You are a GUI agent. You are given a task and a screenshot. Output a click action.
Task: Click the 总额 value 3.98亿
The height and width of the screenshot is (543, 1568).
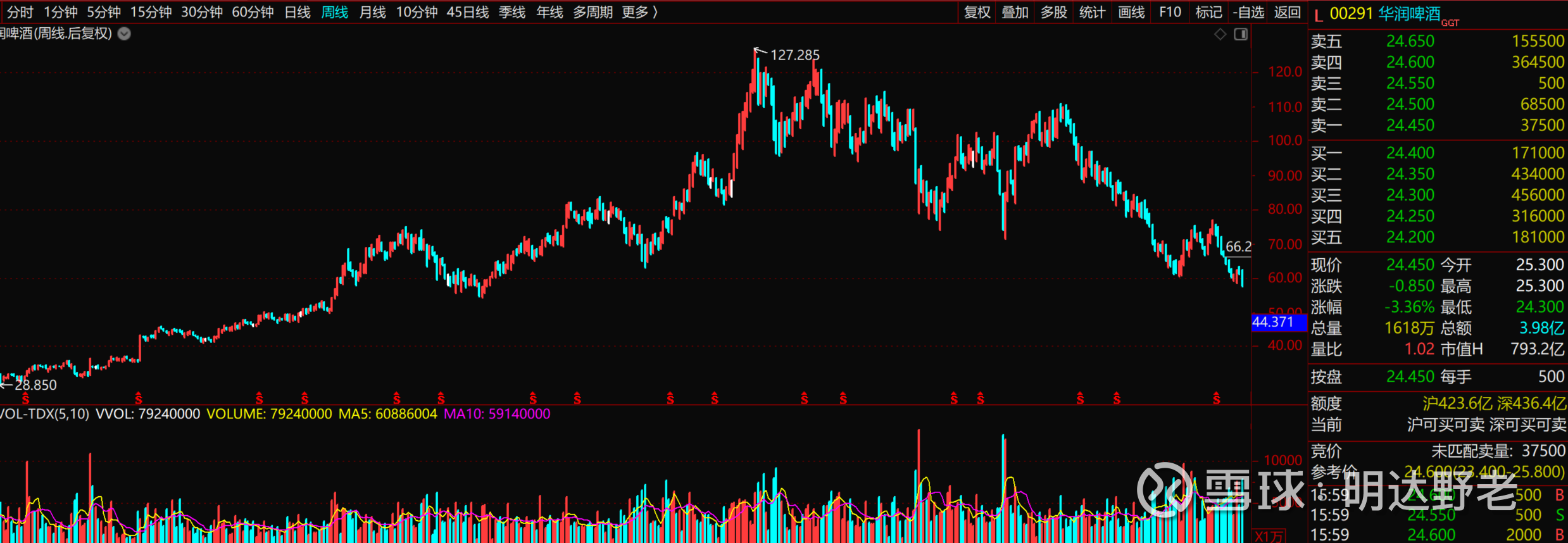pos(1542,328)
